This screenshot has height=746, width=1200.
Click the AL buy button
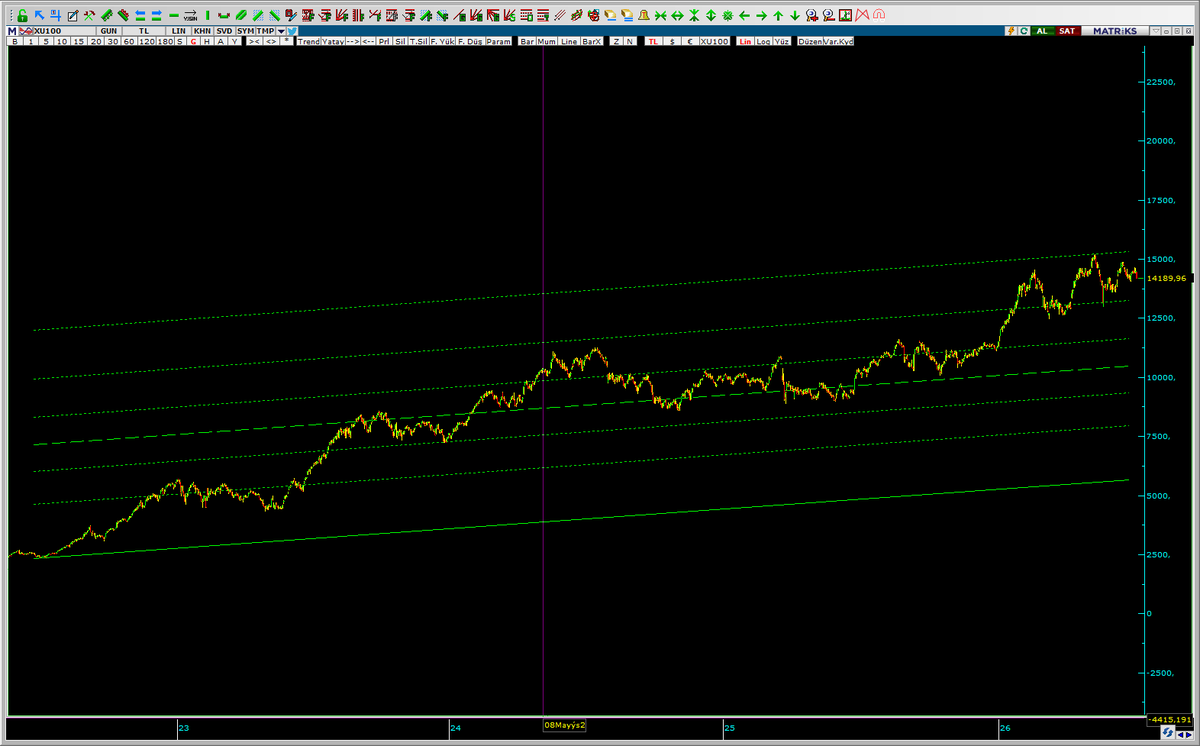[1042, 31]
